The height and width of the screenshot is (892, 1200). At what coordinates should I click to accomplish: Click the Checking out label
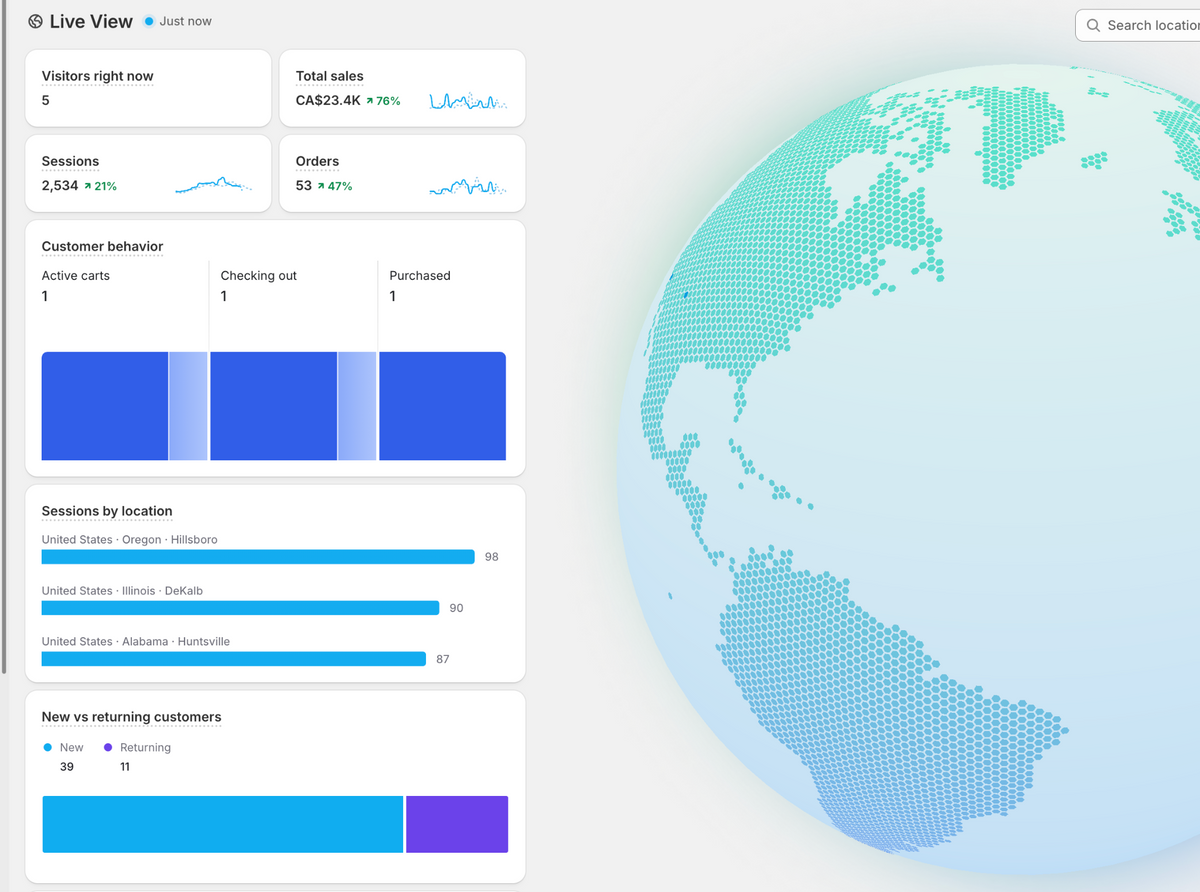259,276
